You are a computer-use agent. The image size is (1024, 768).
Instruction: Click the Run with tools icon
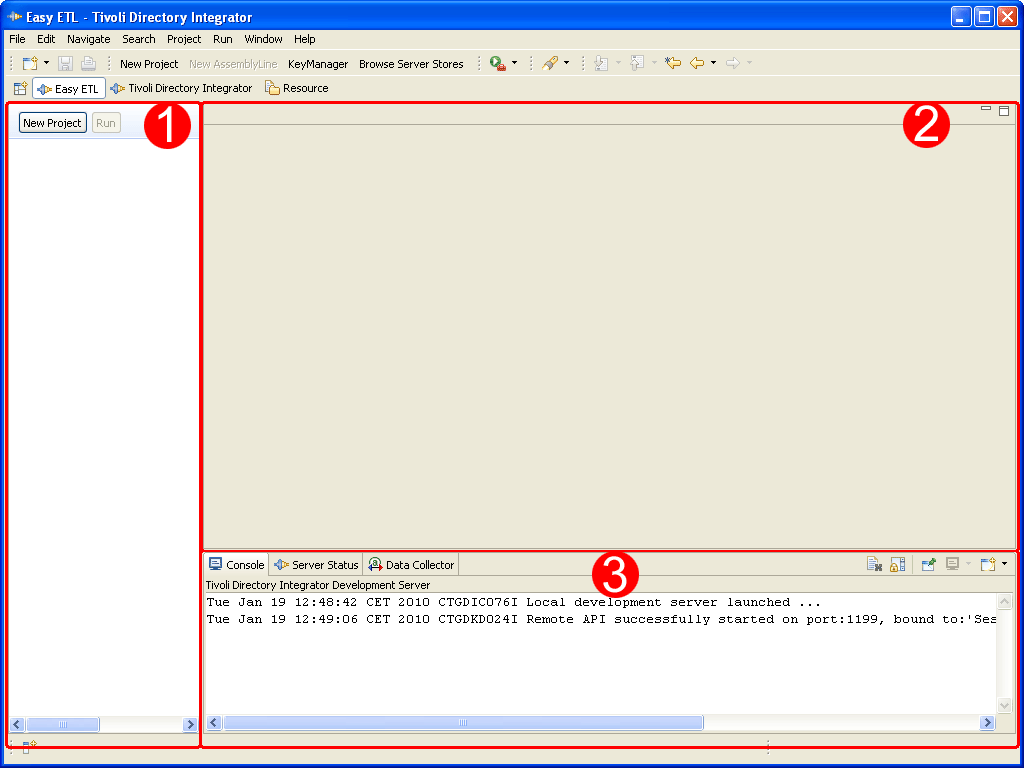point(498,63)
